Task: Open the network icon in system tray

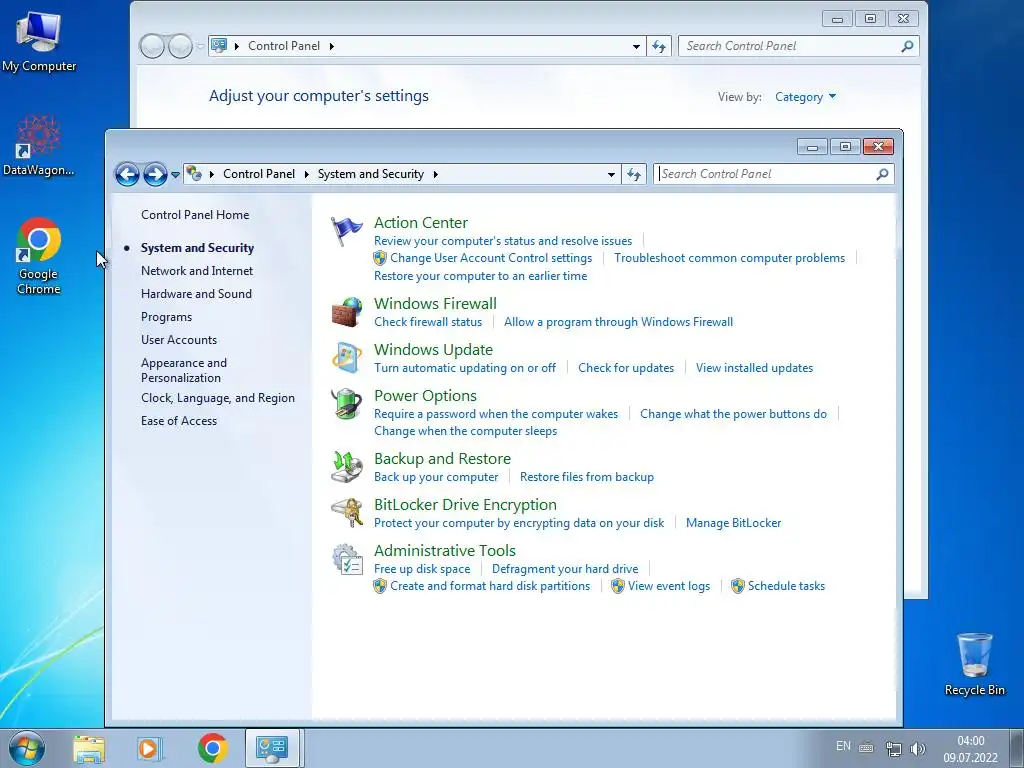Action: click(x=893, y=748)
